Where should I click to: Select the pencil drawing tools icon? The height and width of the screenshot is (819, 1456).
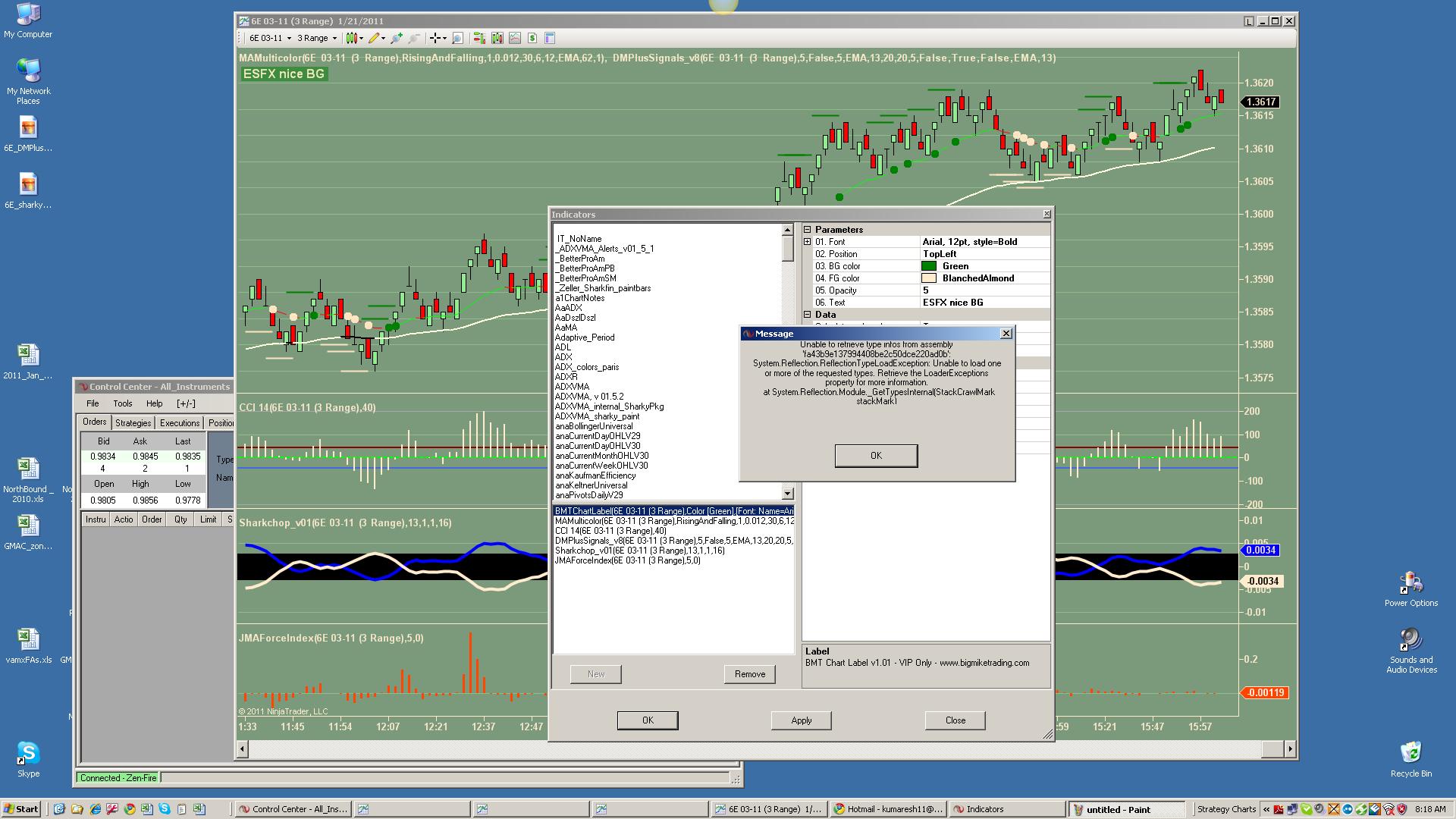[x=374, y=38]
